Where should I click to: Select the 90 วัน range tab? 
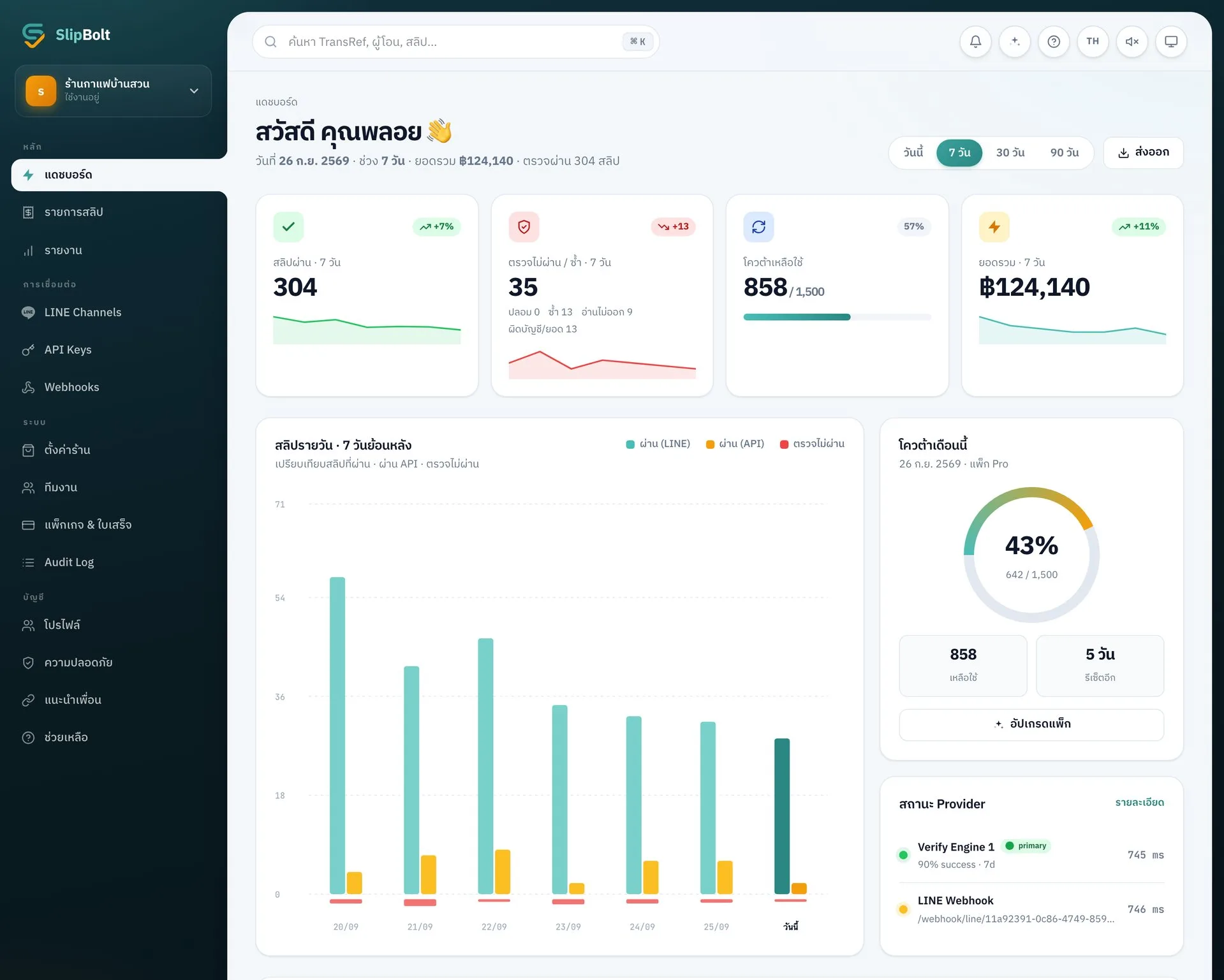[1065, 153]
